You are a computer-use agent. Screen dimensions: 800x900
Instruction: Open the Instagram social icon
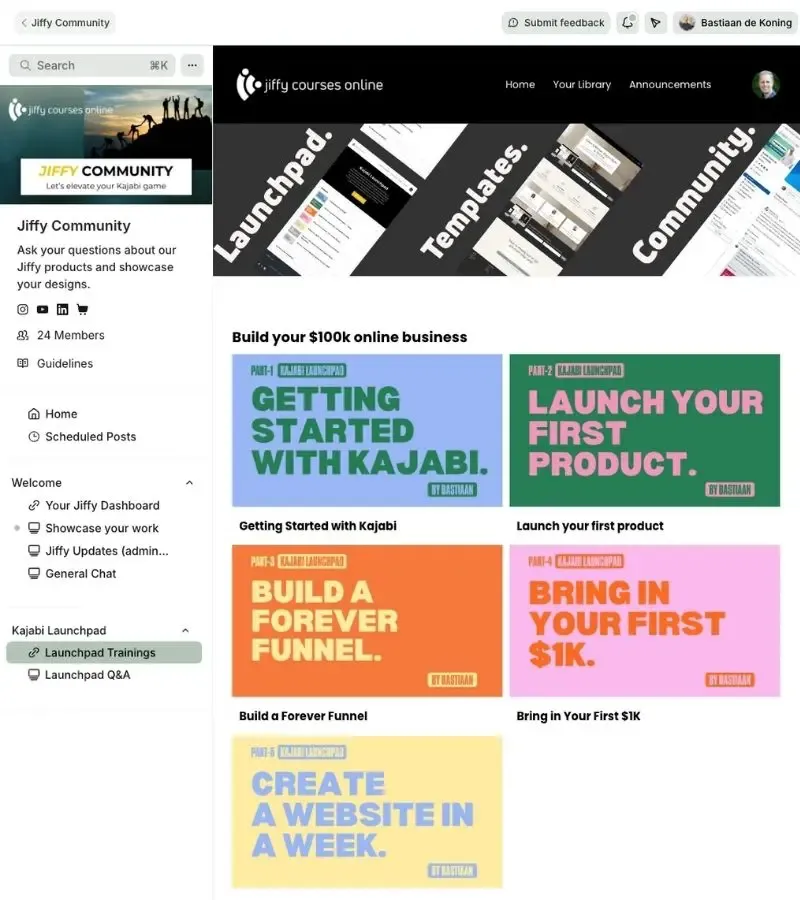pos(22,309)
